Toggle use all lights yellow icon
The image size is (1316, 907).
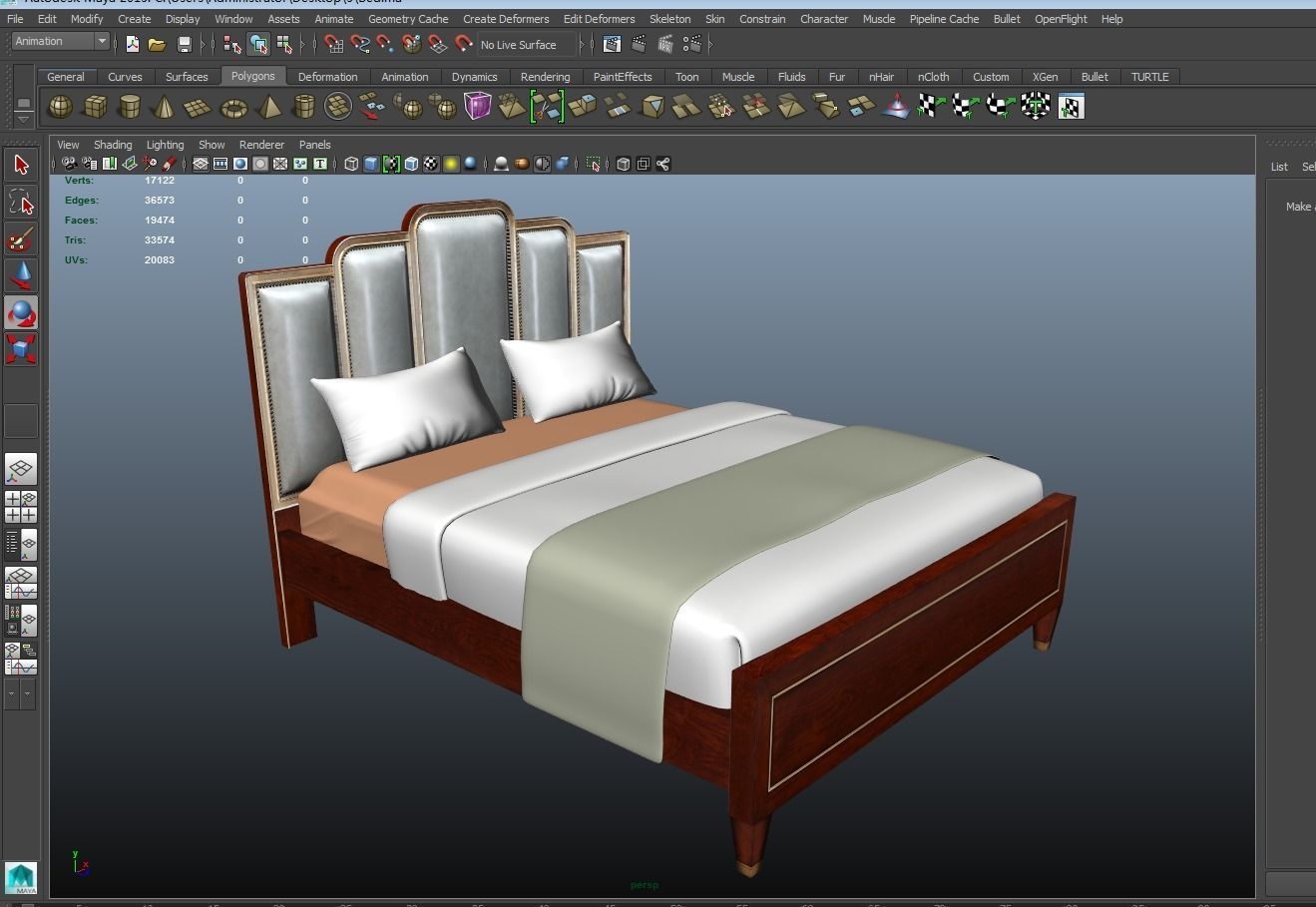click(451, 164)
